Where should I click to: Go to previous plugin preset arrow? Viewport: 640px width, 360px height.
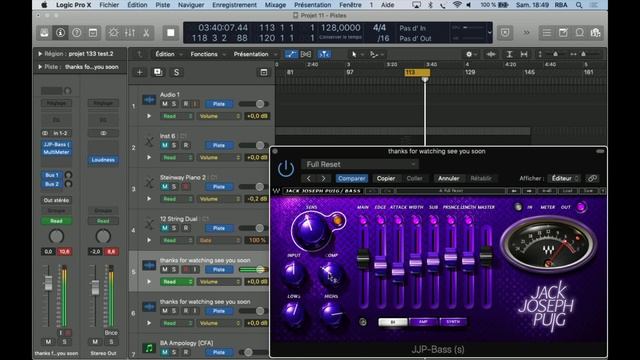[x=309, y=178]
